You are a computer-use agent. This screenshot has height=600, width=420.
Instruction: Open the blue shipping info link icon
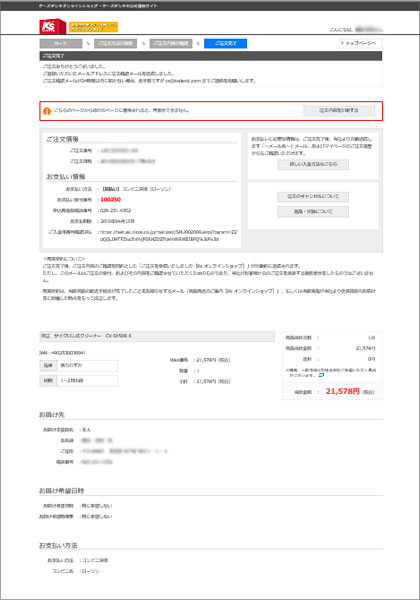[x=321, y=375]
